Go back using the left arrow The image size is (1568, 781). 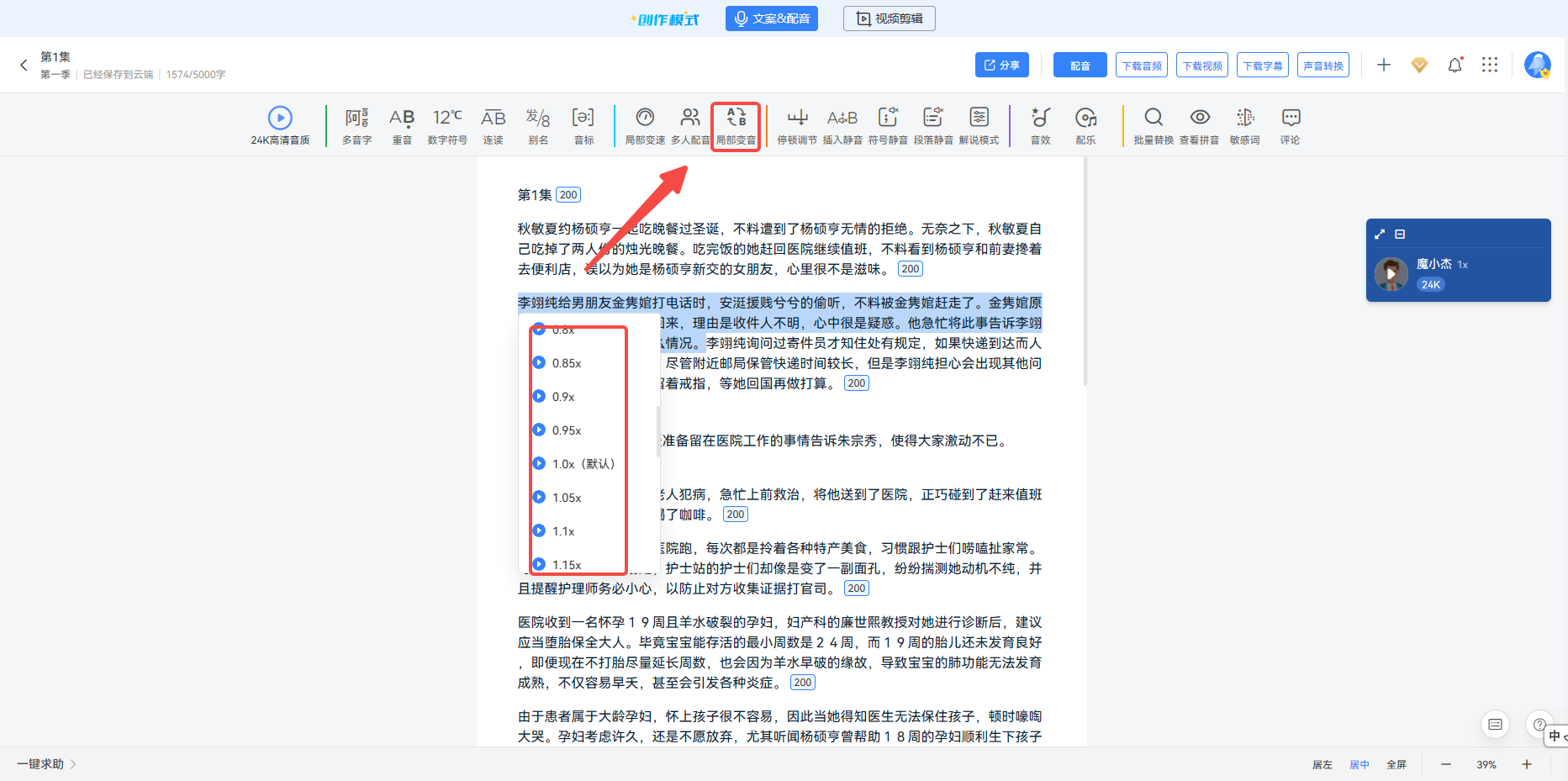coord(24,65)
